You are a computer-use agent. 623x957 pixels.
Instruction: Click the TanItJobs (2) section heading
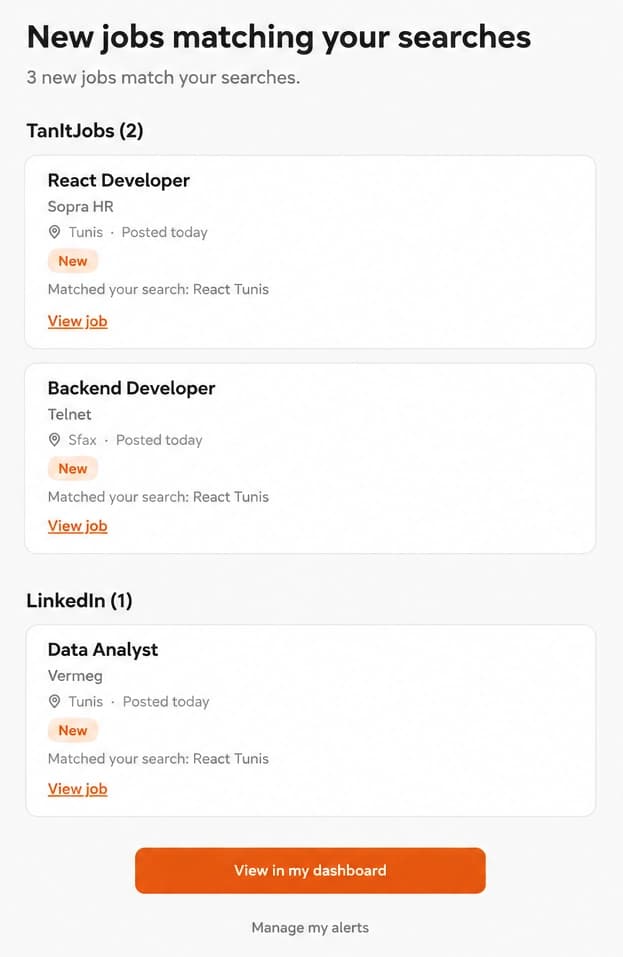pos(85,131)
